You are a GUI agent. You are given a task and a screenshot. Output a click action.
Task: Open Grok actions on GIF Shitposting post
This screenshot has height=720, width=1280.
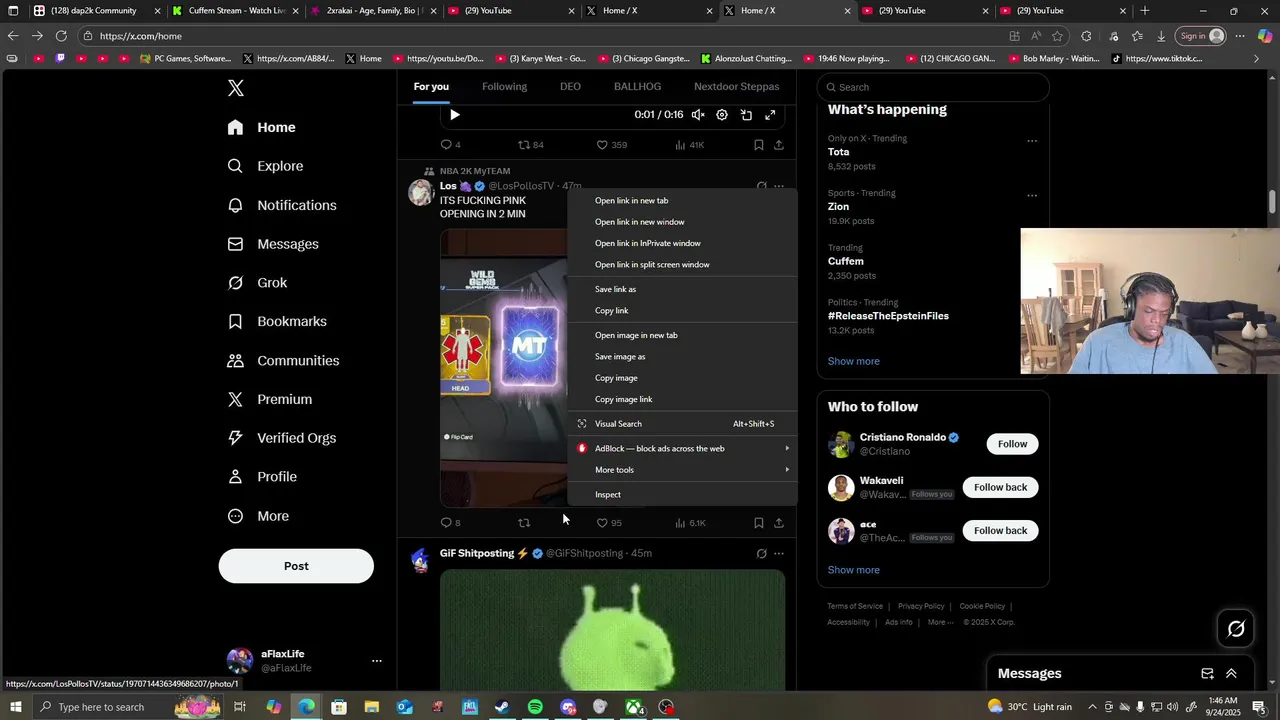pyautogui.click(x=761, y=554)
